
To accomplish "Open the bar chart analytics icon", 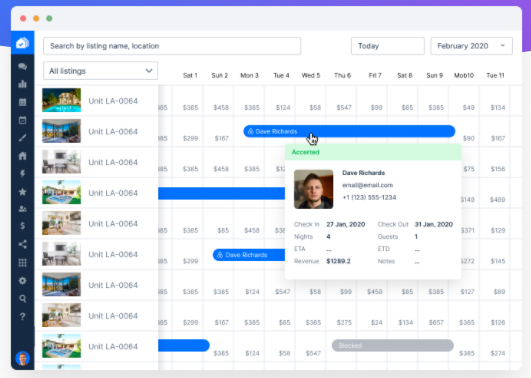I will tap(22, 84).
